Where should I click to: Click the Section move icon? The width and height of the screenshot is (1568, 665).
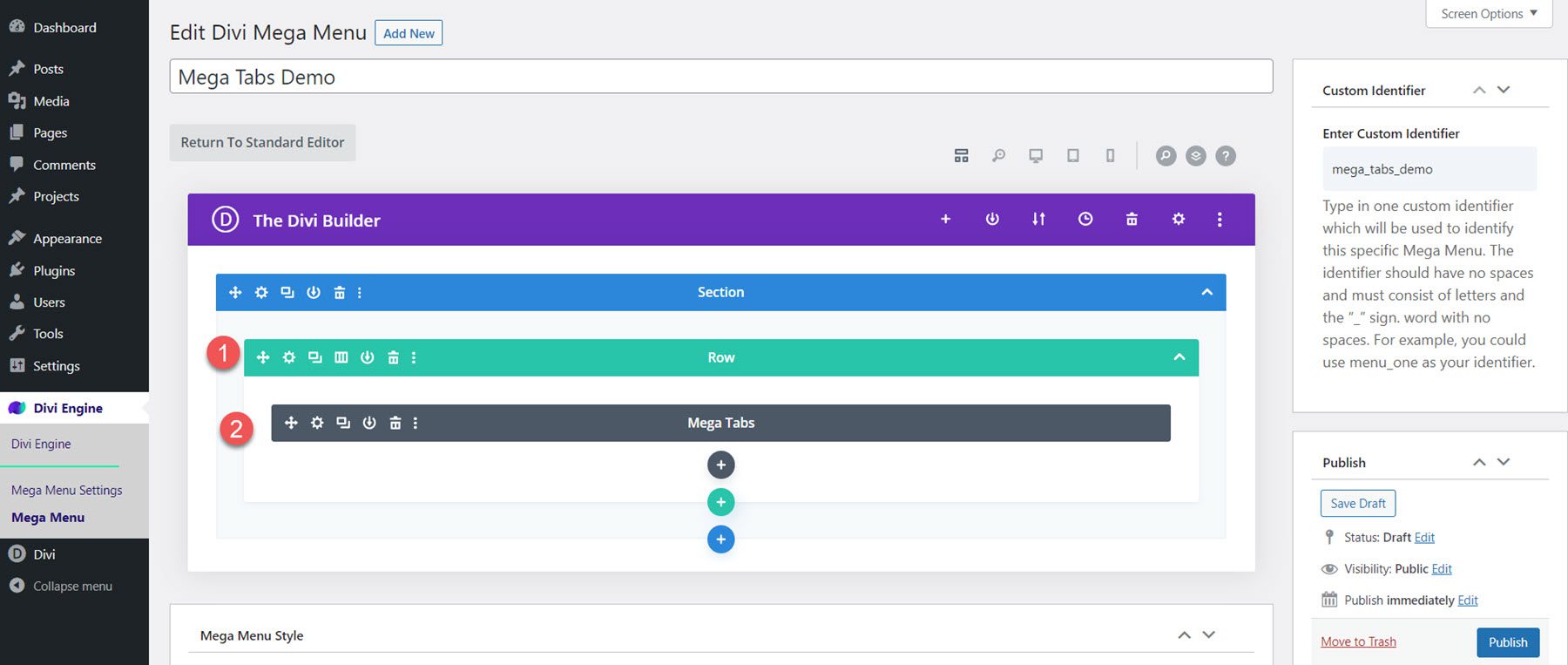(x=235, y=293)
